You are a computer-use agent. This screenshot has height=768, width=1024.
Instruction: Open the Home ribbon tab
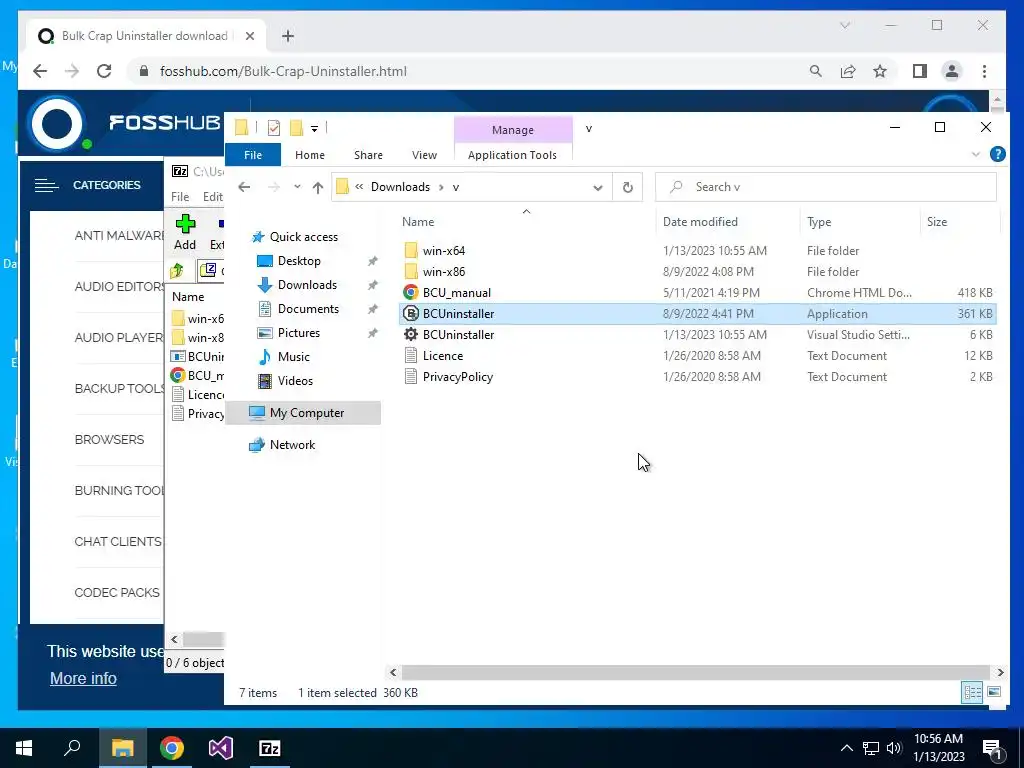310,155
